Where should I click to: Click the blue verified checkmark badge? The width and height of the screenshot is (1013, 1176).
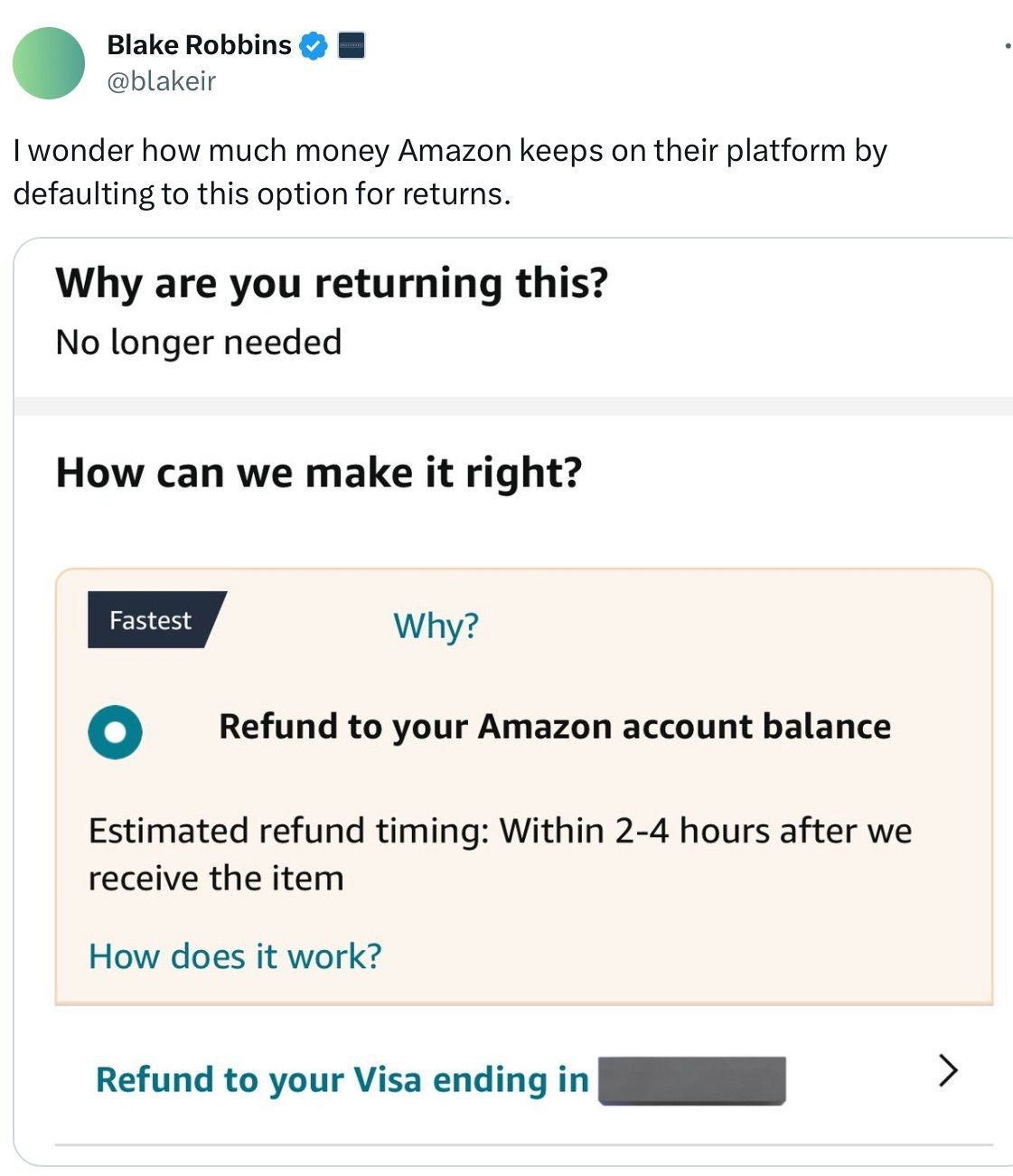[314, 45]
